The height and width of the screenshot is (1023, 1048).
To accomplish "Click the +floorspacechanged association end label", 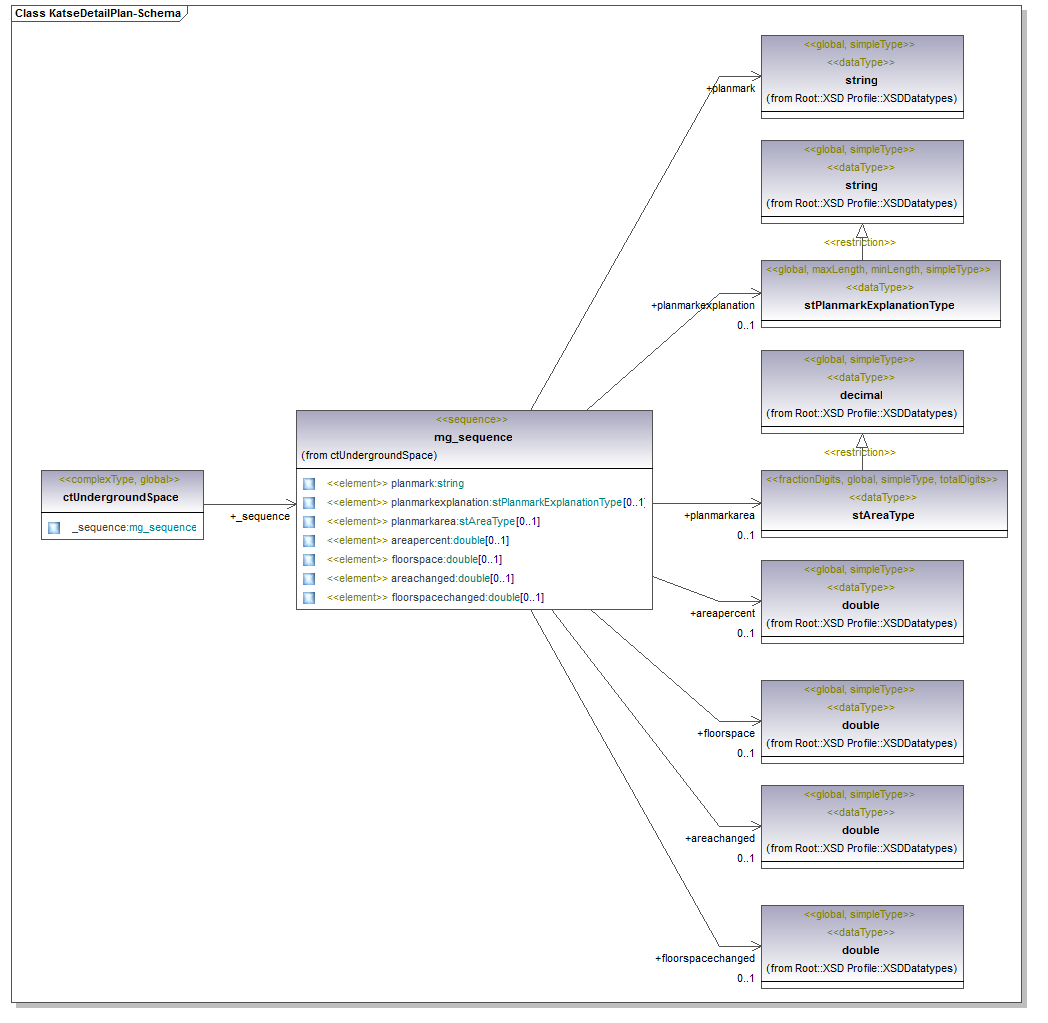I will (705, 958).
